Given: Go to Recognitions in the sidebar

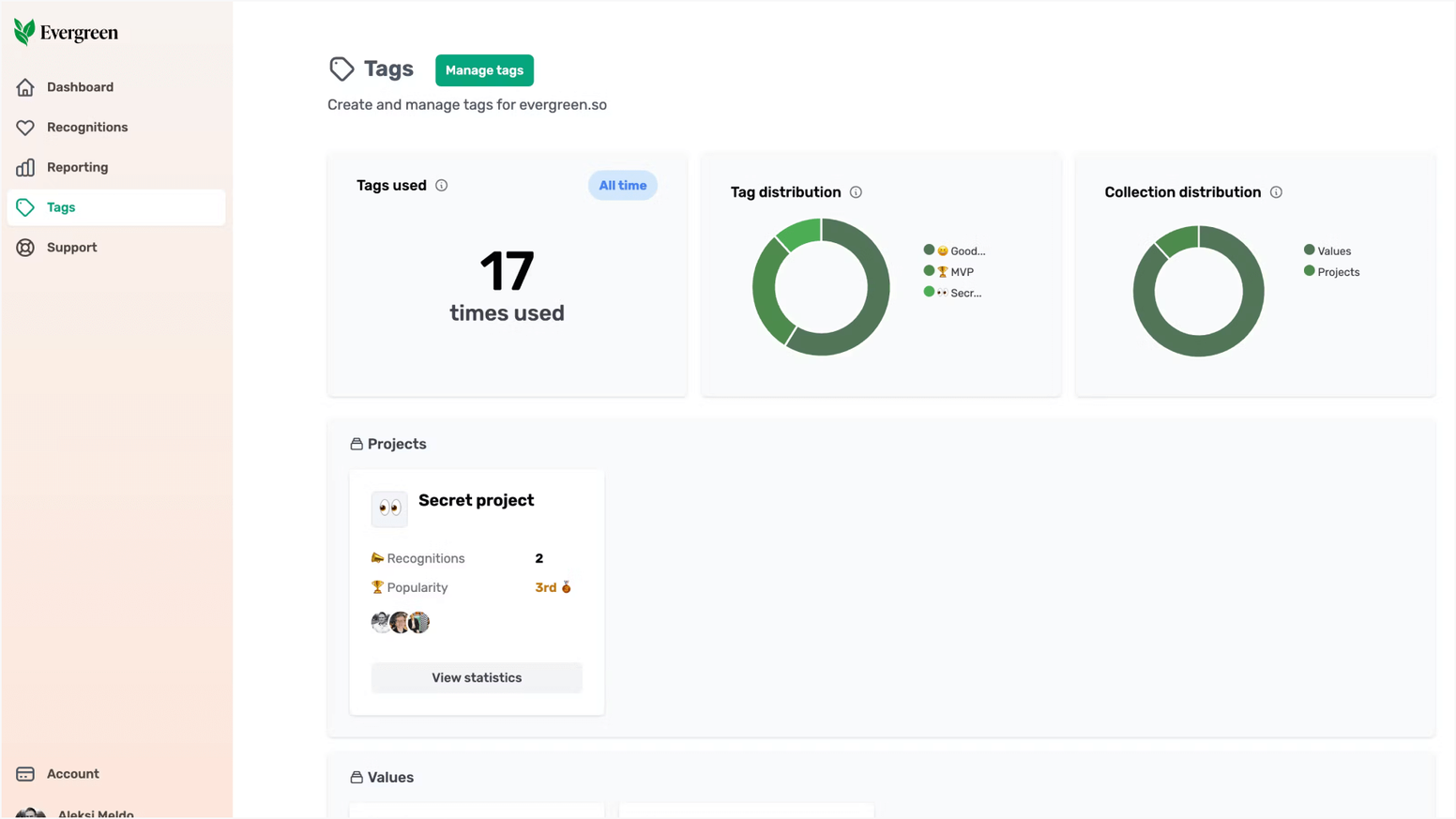Looking at the screenshot, I should point(116,128).
